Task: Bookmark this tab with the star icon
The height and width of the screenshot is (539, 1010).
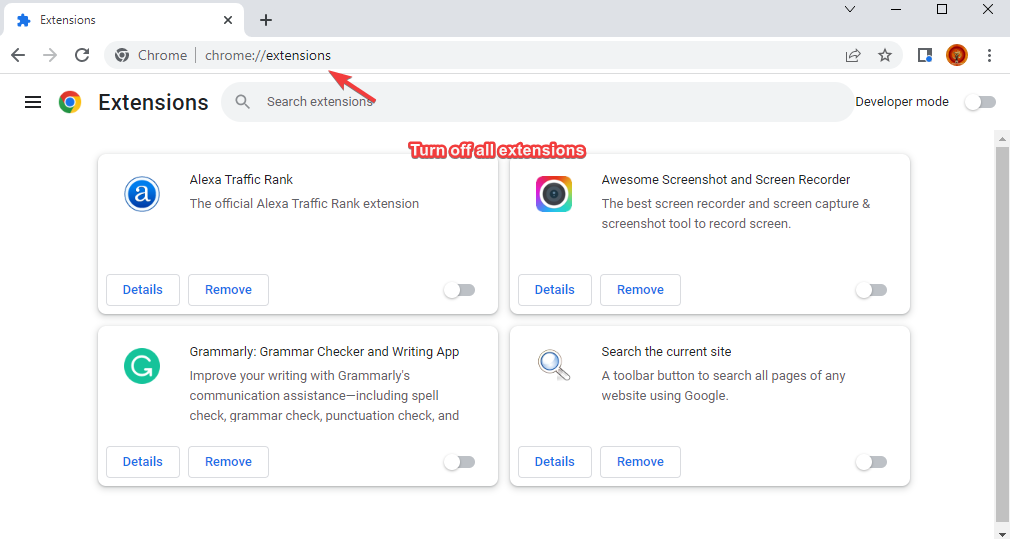Action: 885,55
